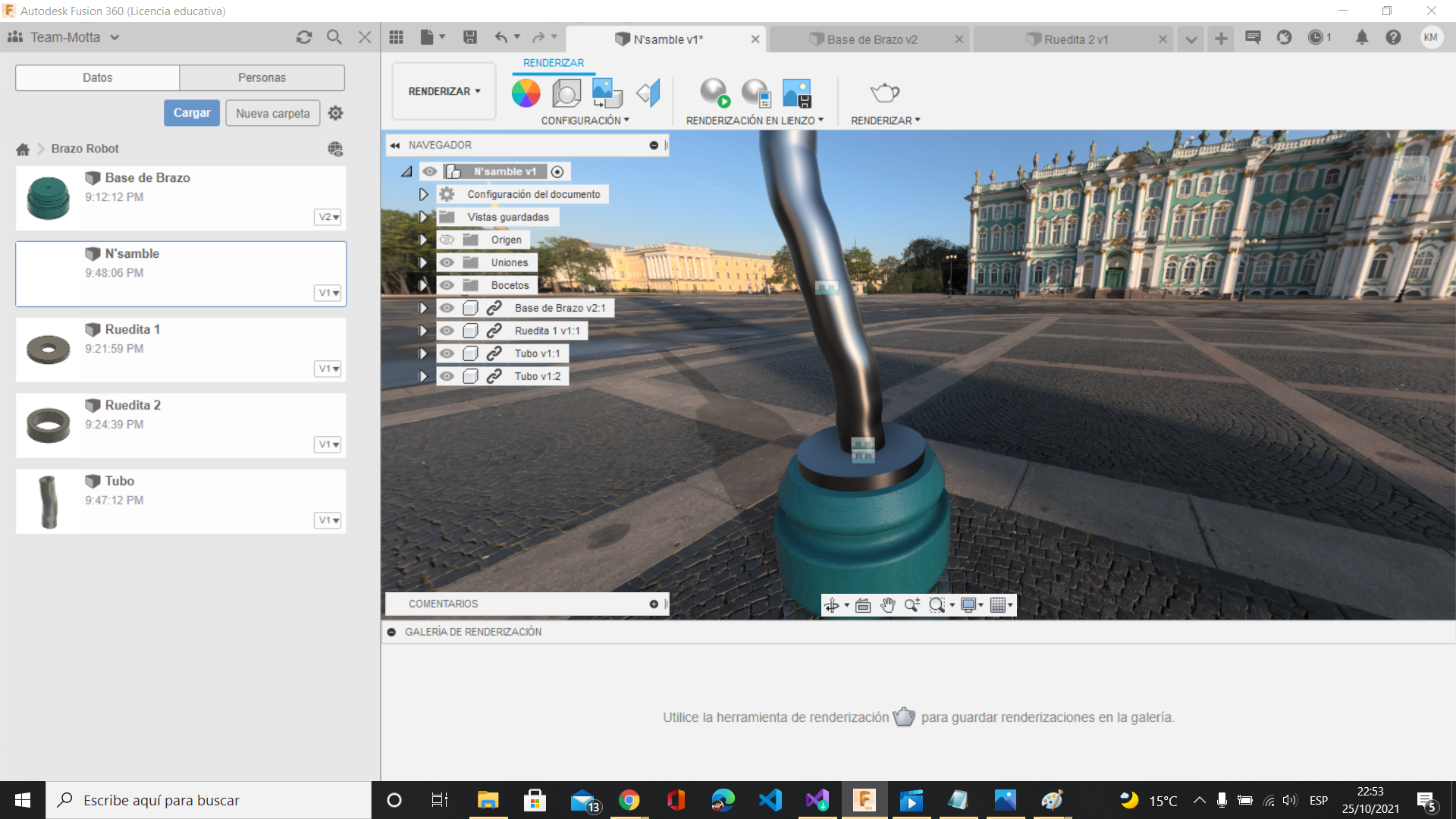Hide the Uniones folder
Screen dimensions: 1456x819
[x=447, y=262]
